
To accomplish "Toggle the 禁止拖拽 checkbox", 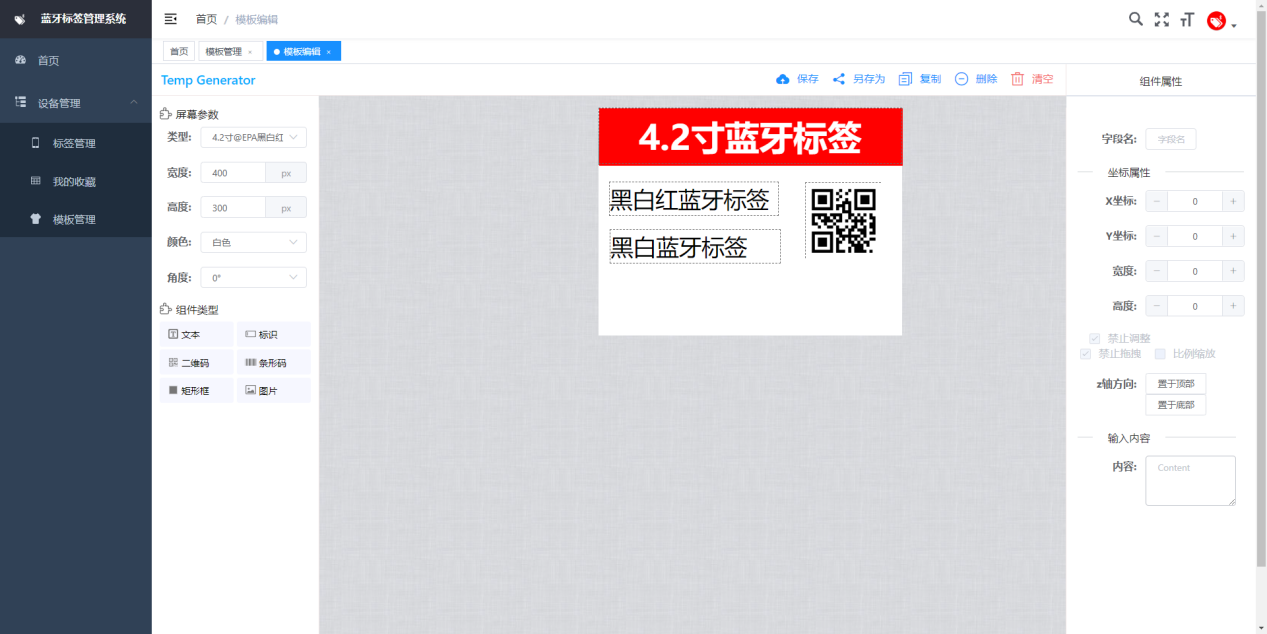I will 1086,354.
